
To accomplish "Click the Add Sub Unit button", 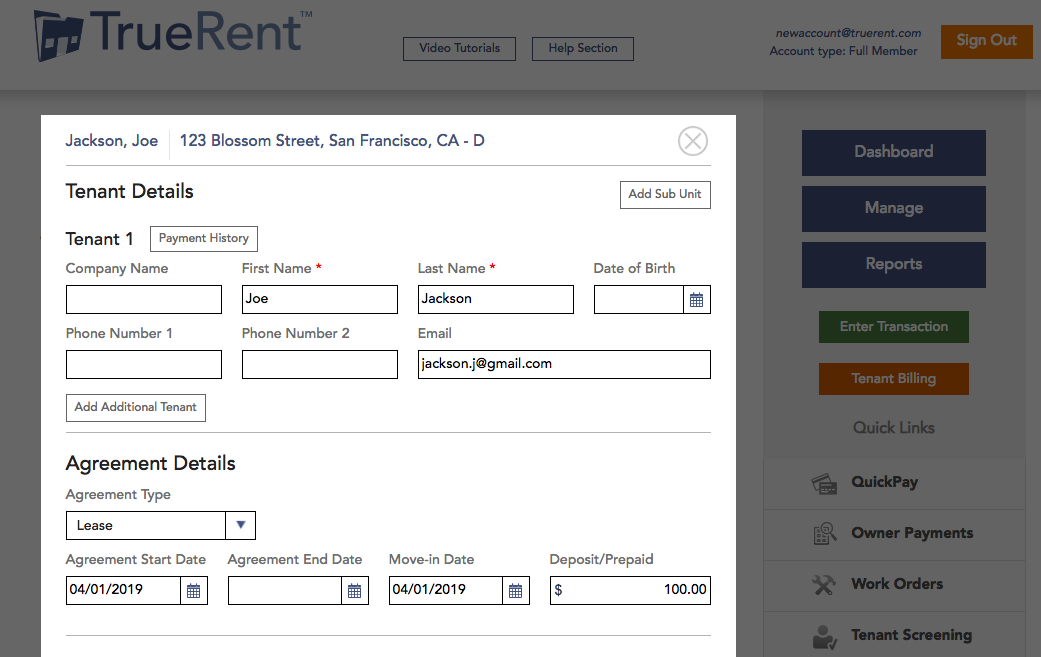I will click(665, 195).
